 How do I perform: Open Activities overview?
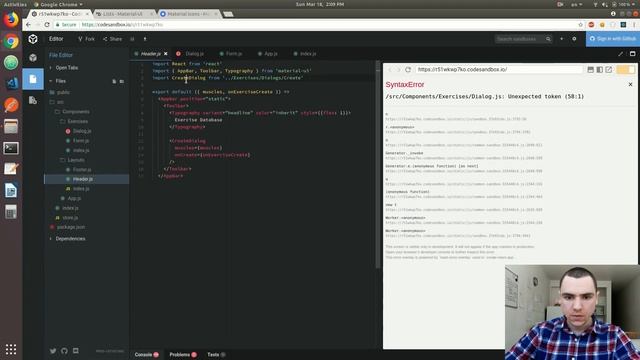(x=15, y=4)
